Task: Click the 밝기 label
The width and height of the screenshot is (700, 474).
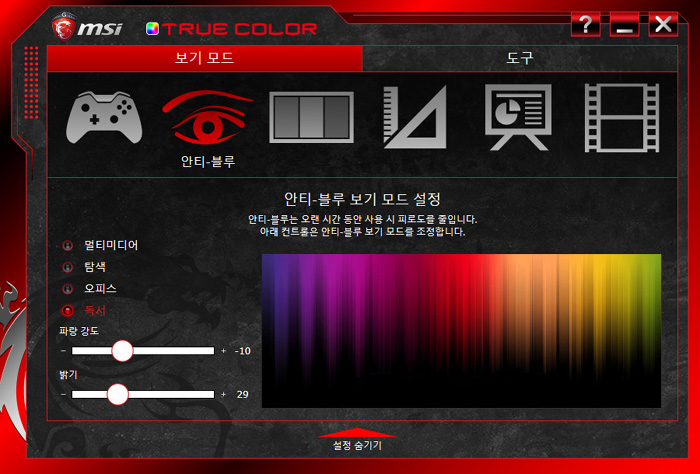Action: [x=68, y=375]
